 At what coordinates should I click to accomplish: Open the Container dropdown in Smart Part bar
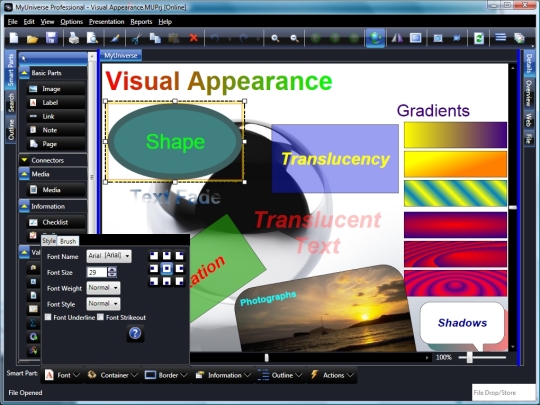[113, 375]
